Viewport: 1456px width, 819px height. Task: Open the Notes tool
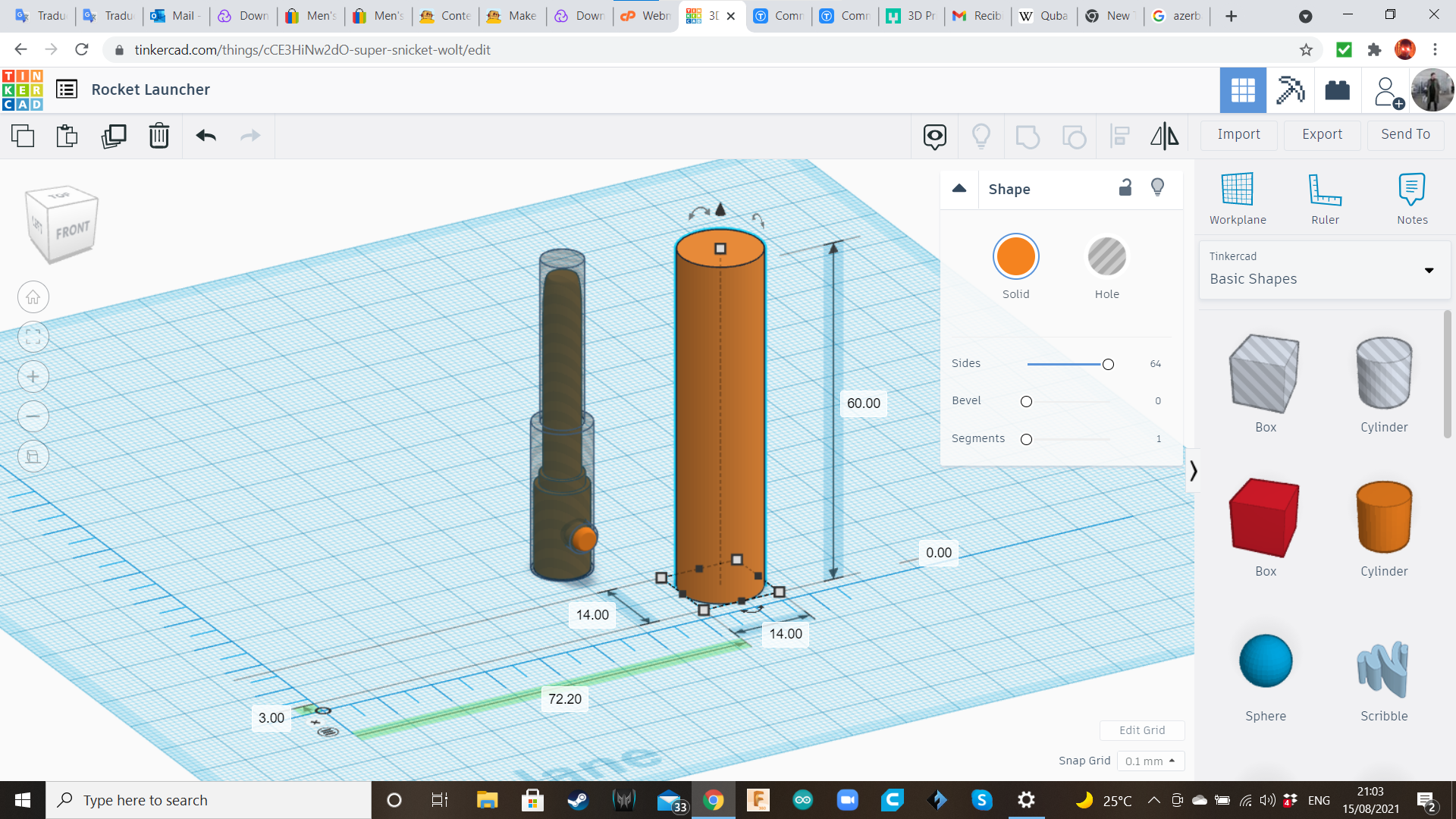1412,197
